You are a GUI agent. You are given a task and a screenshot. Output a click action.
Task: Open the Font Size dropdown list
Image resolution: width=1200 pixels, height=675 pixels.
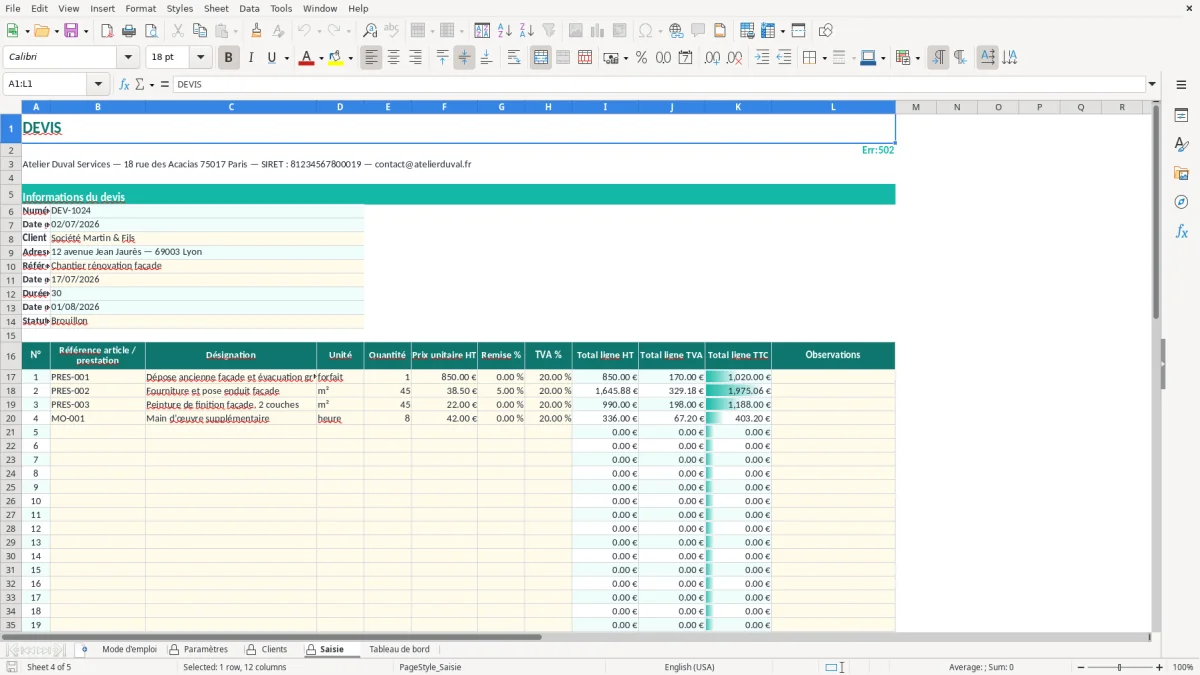tap(201, 58)
